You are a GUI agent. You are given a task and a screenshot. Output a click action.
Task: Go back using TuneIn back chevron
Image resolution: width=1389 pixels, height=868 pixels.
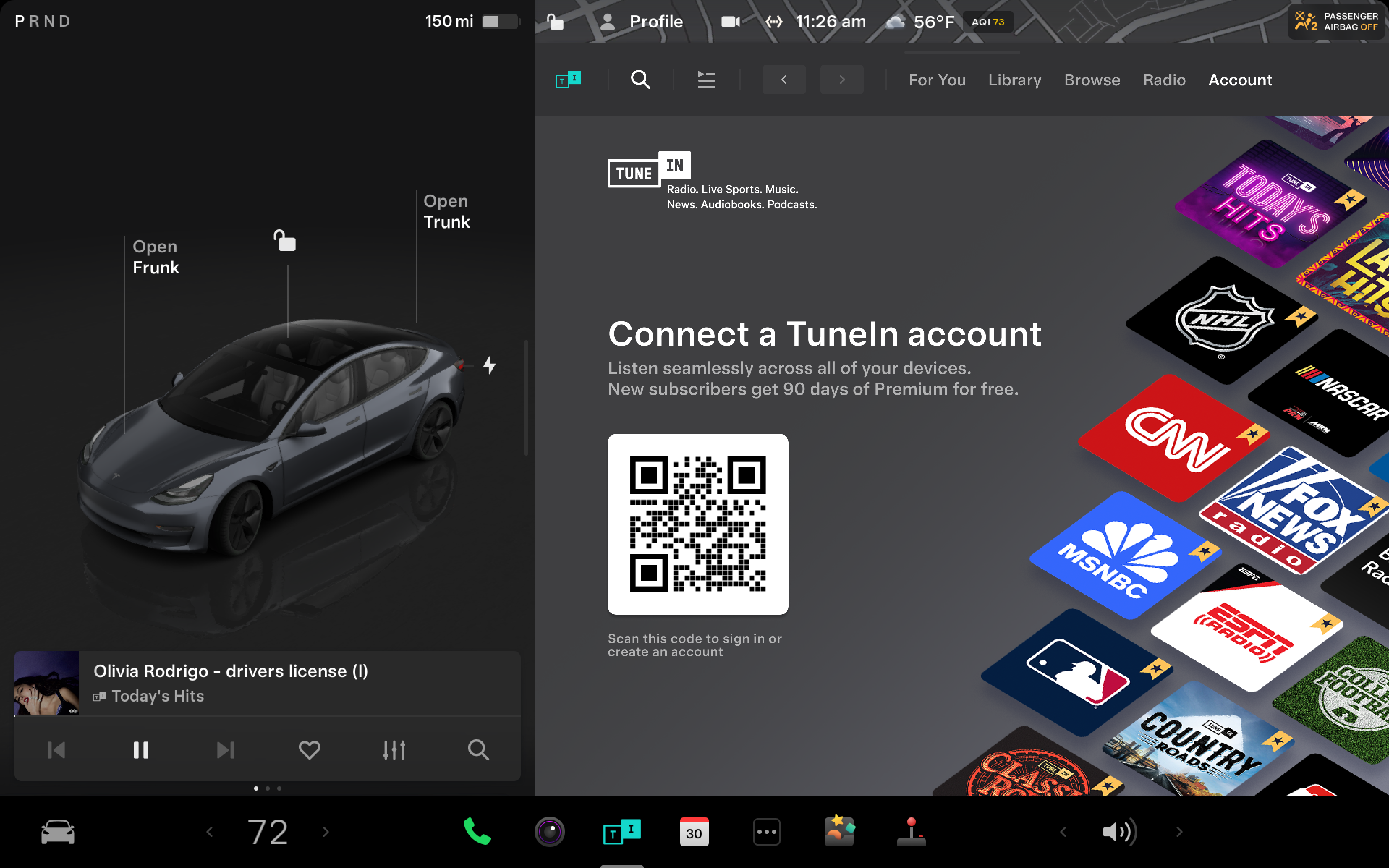[x=783, y=80]
